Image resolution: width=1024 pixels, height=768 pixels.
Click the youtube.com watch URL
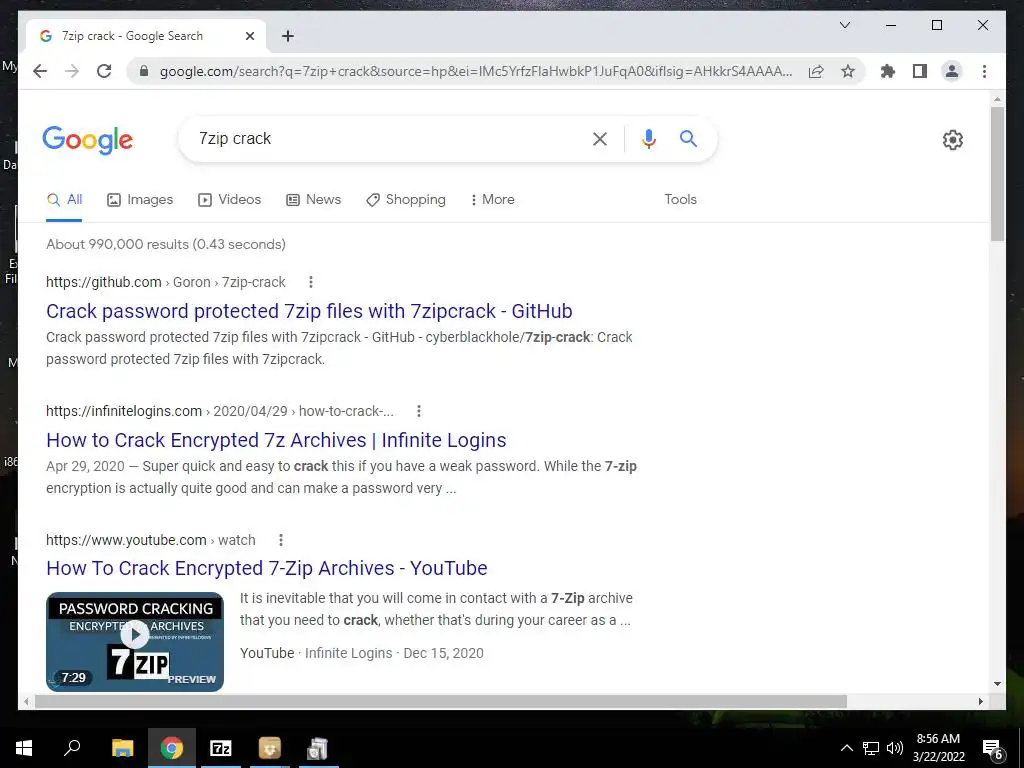click(151, 540)
